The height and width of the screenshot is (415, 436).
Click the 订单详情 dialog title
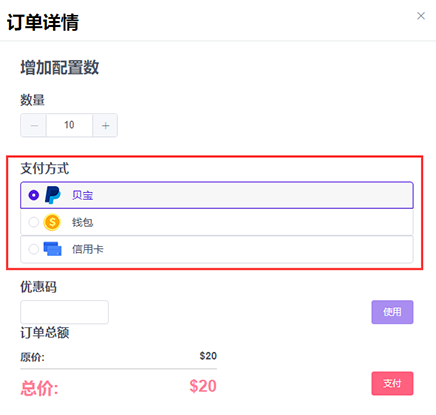[43, 22]
